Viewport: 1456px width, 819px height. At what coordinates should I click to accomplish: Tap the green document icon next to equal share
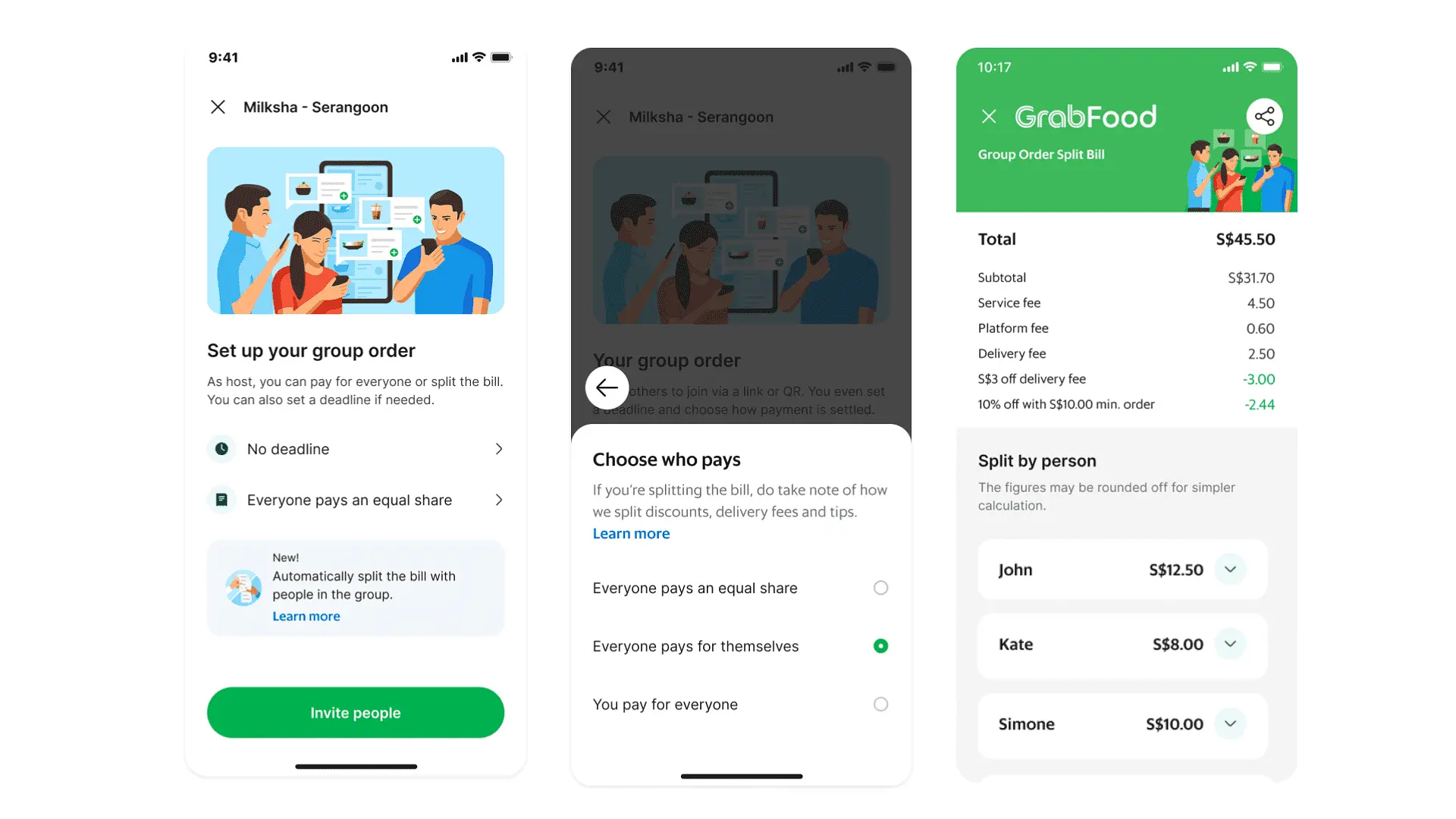(220, 499)
